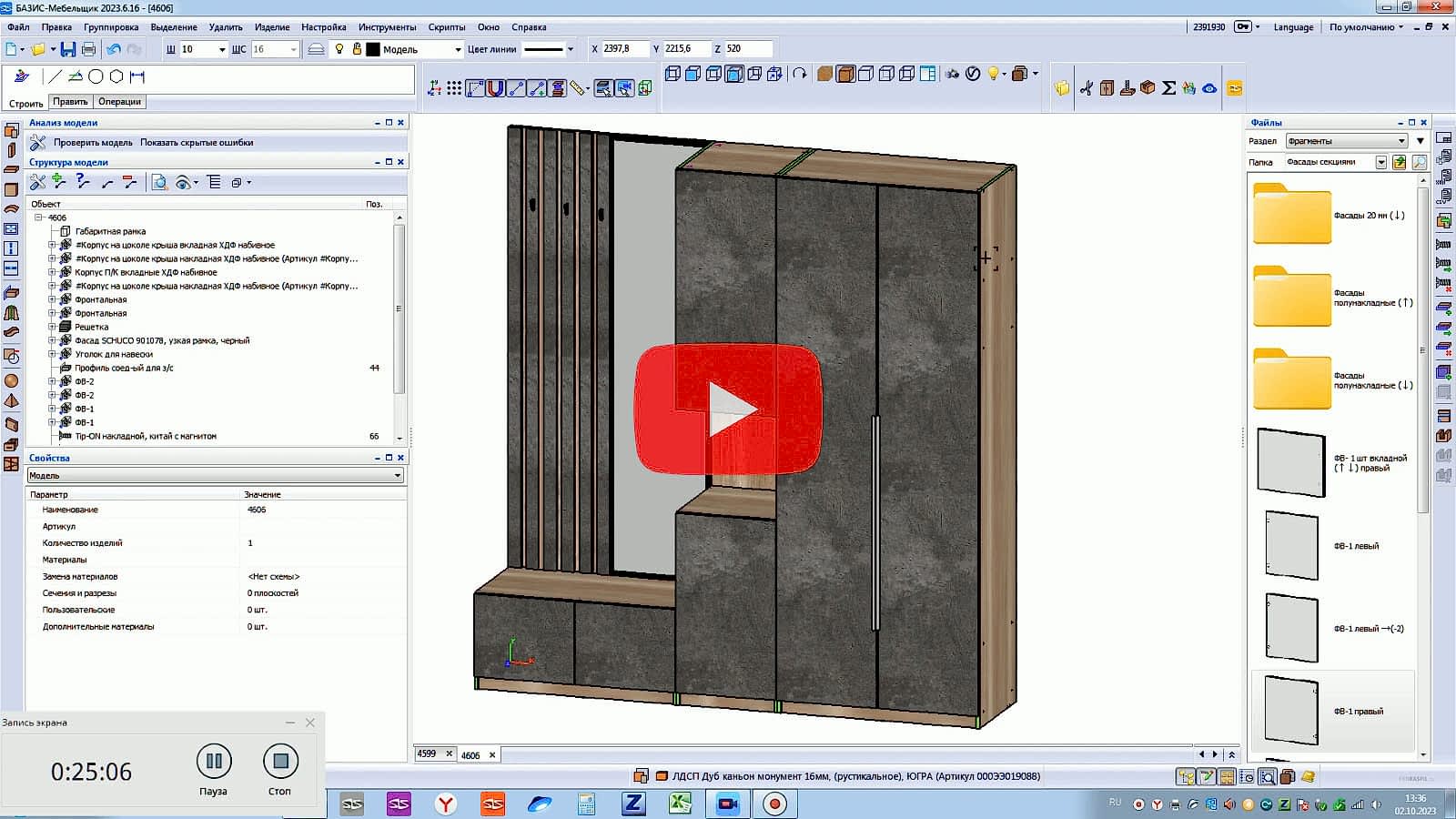Toggle the lightbulb layer visibility icon
The width and height of the screenshot is (1456, 819).
click(339, 49)
